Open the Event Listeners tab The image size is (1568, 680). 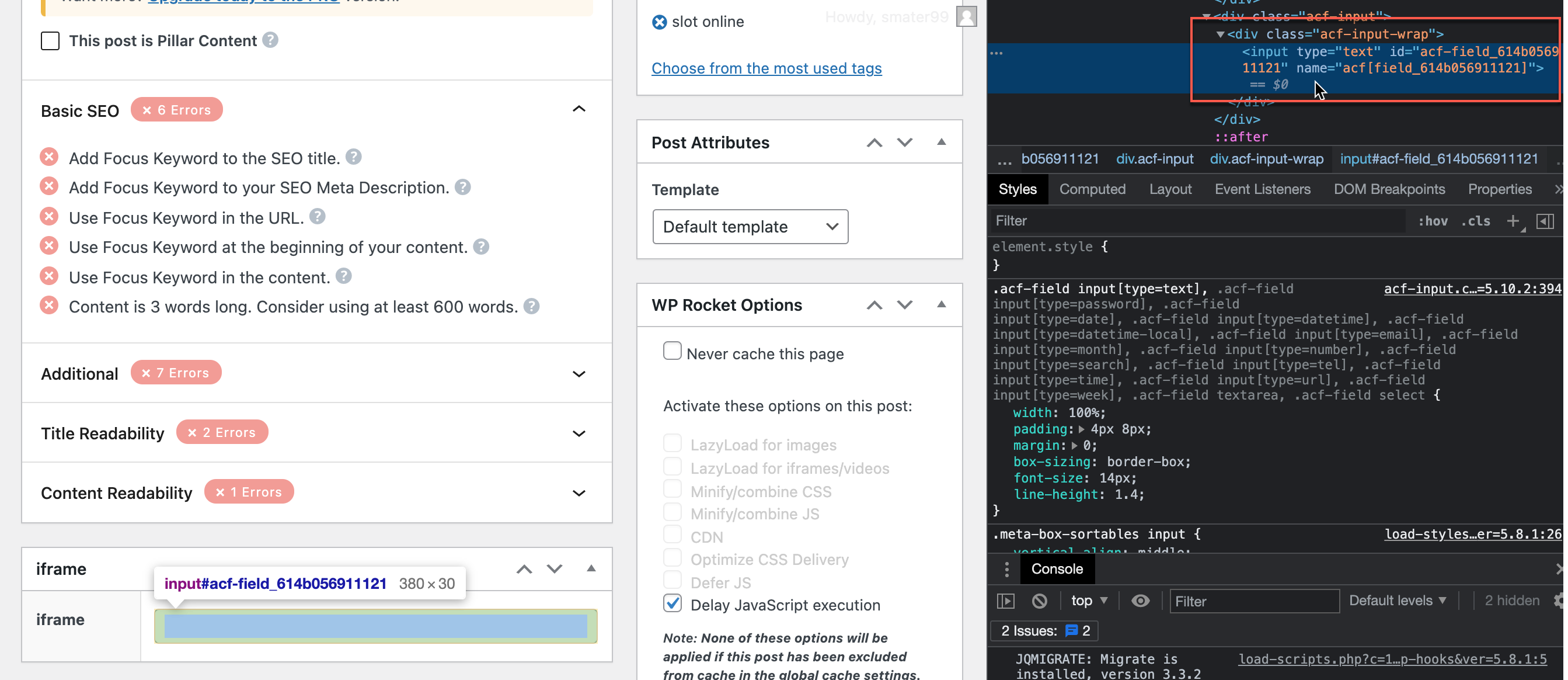pos(1262,189)
